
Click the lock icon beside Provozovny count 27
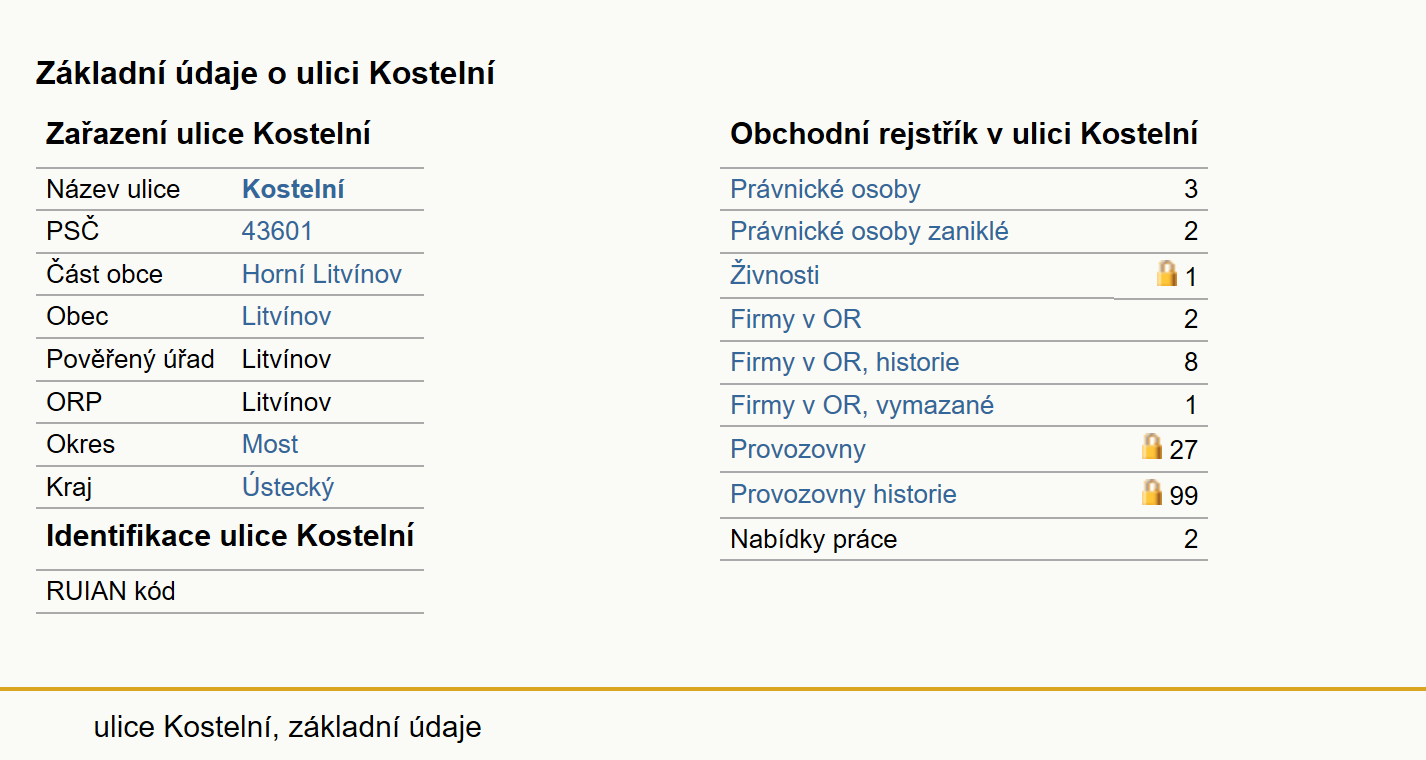point(1152,446)
